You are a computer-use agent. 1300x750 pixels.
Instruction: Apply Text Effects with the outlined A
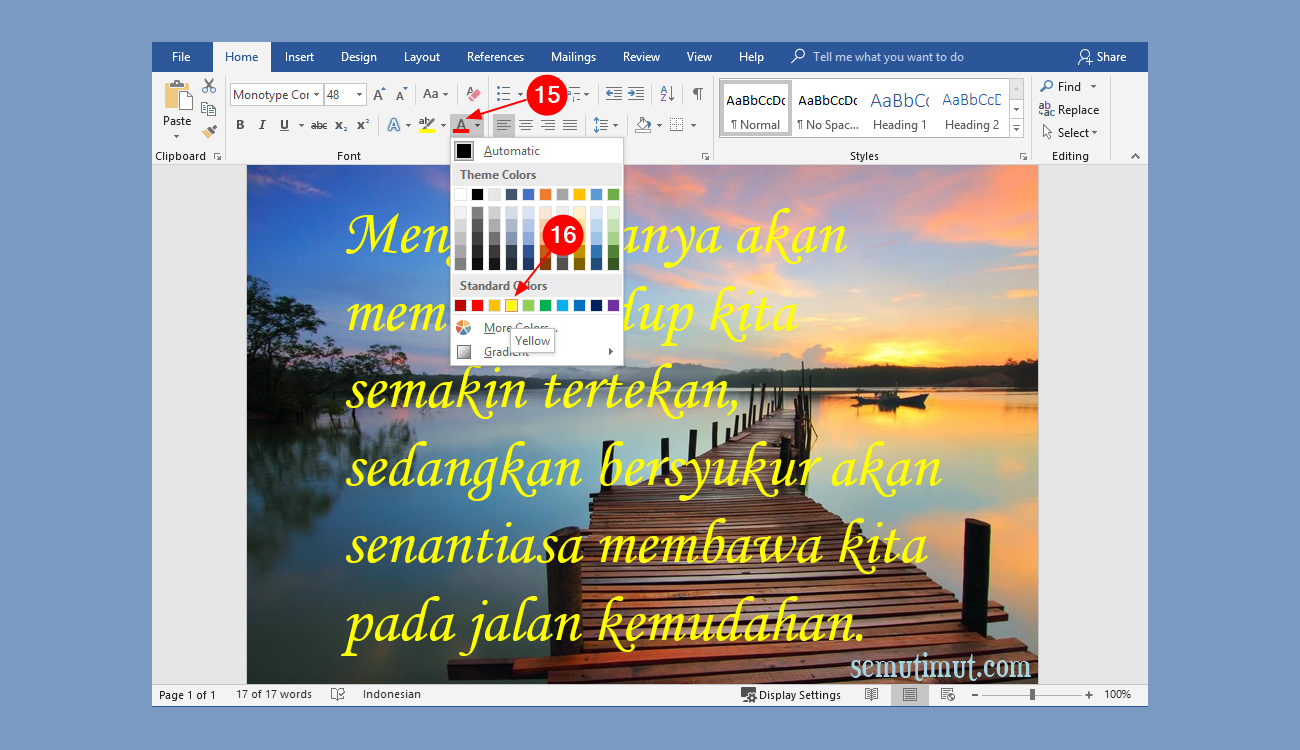(x=394, y=125)
